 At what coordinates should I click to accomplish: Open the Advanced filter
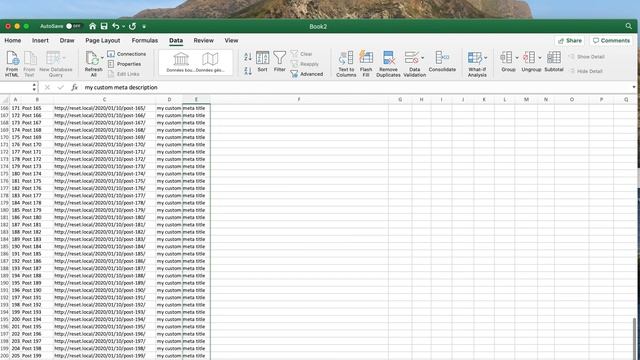[x=307, y=74]
